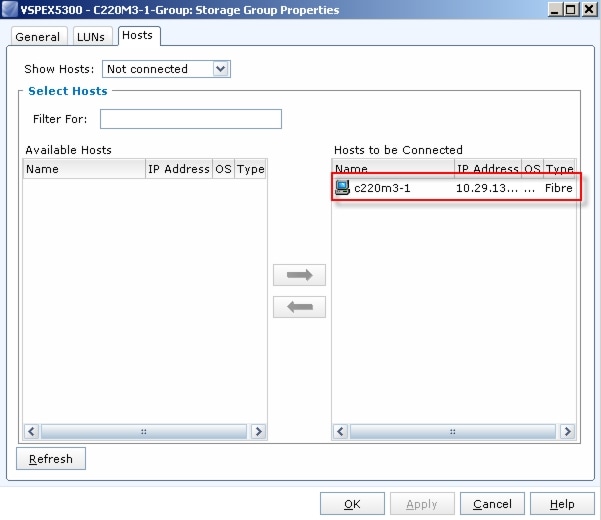Image resolution: width=601 pixels, height=520 pixels.
Task: Close the dialog with the X button
Action: [590, 9]
